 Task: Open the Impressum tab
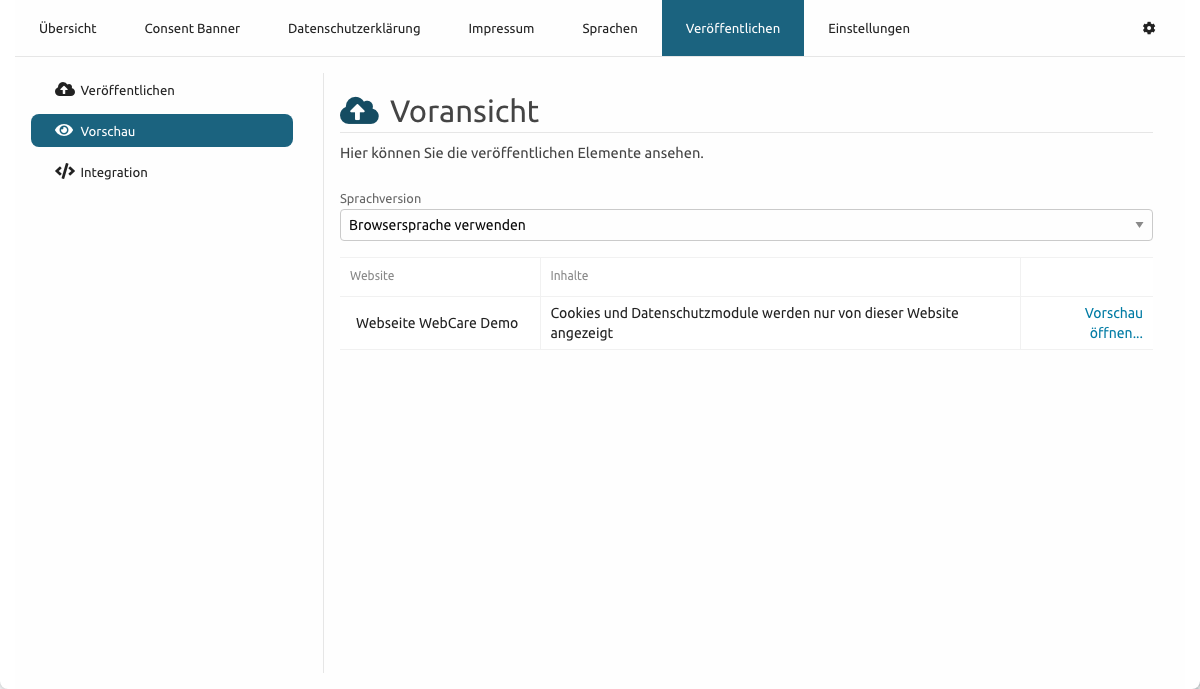point(501,28)
